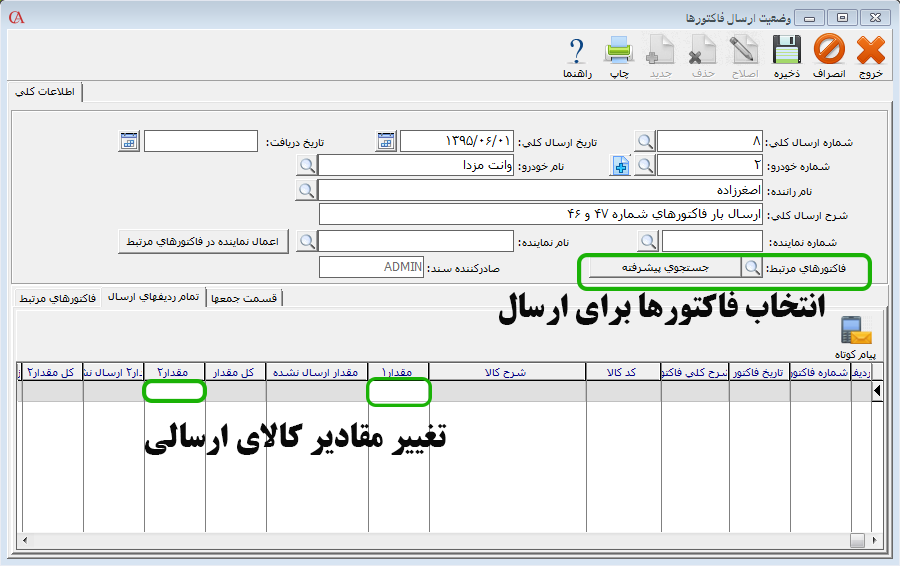Click the شماره خودرو input field
This screenshot has height=566, width=900.
pyautogui.click(x=710, y=166)
